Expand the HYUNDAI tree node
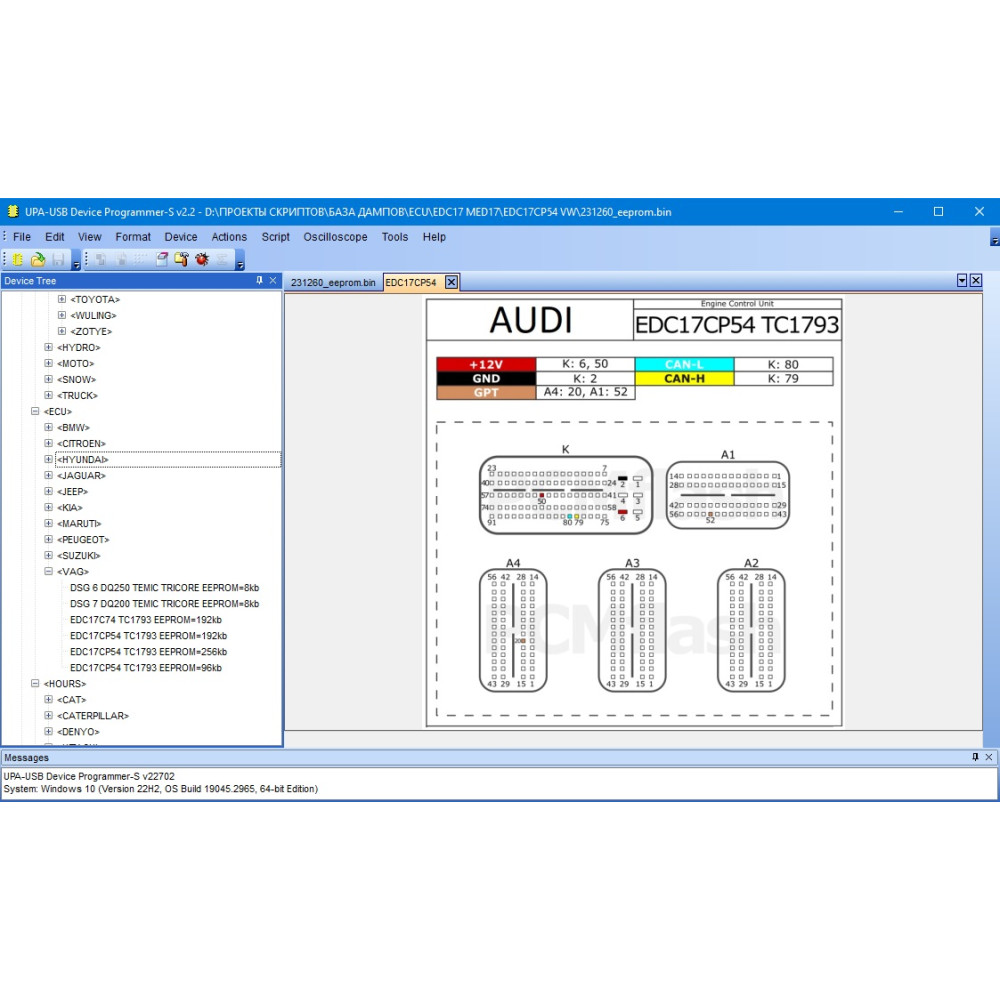This screenshot has width=1000, height=1000. 48,459
